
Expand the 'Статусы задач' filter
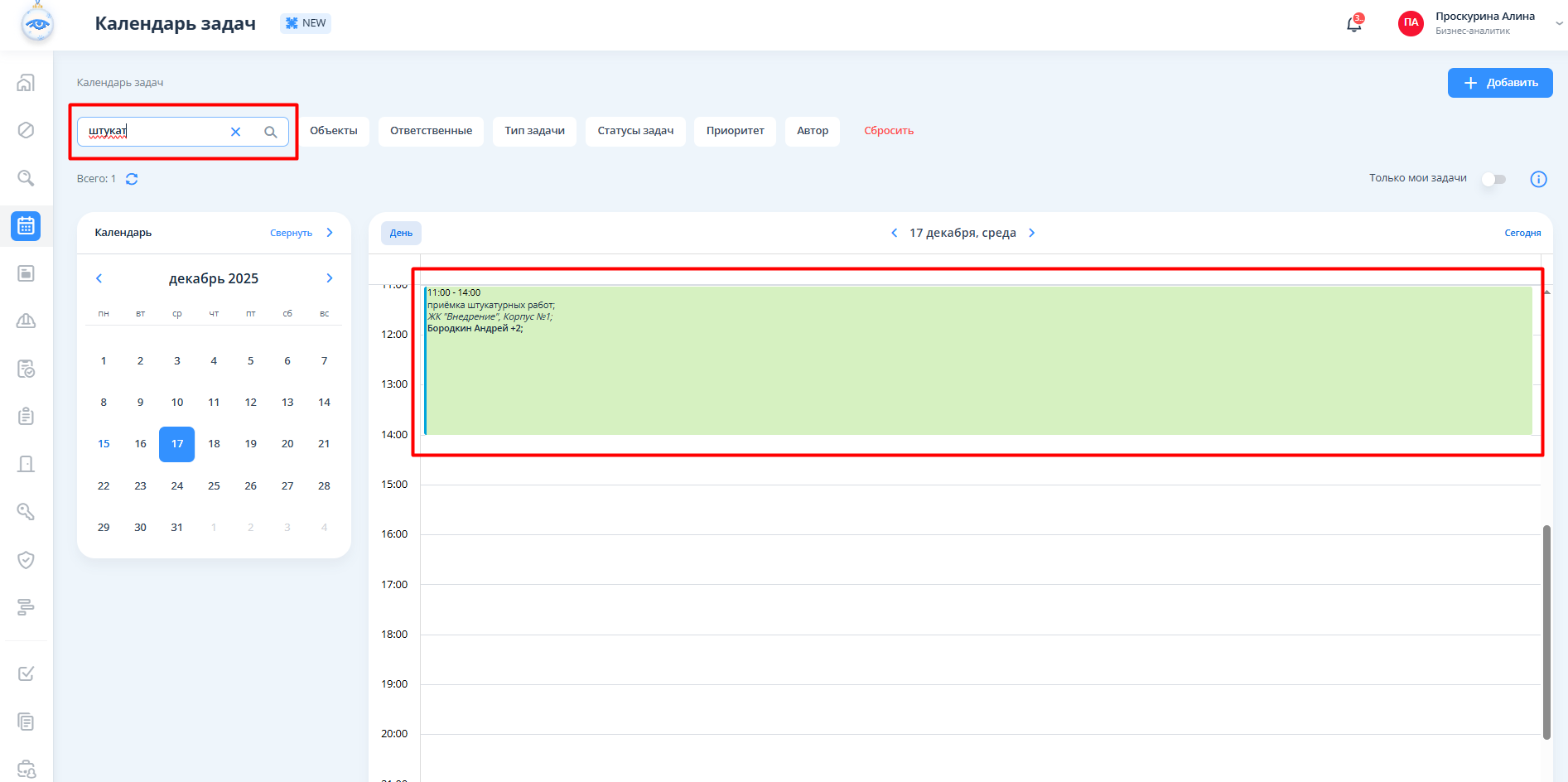coord(635,131)
